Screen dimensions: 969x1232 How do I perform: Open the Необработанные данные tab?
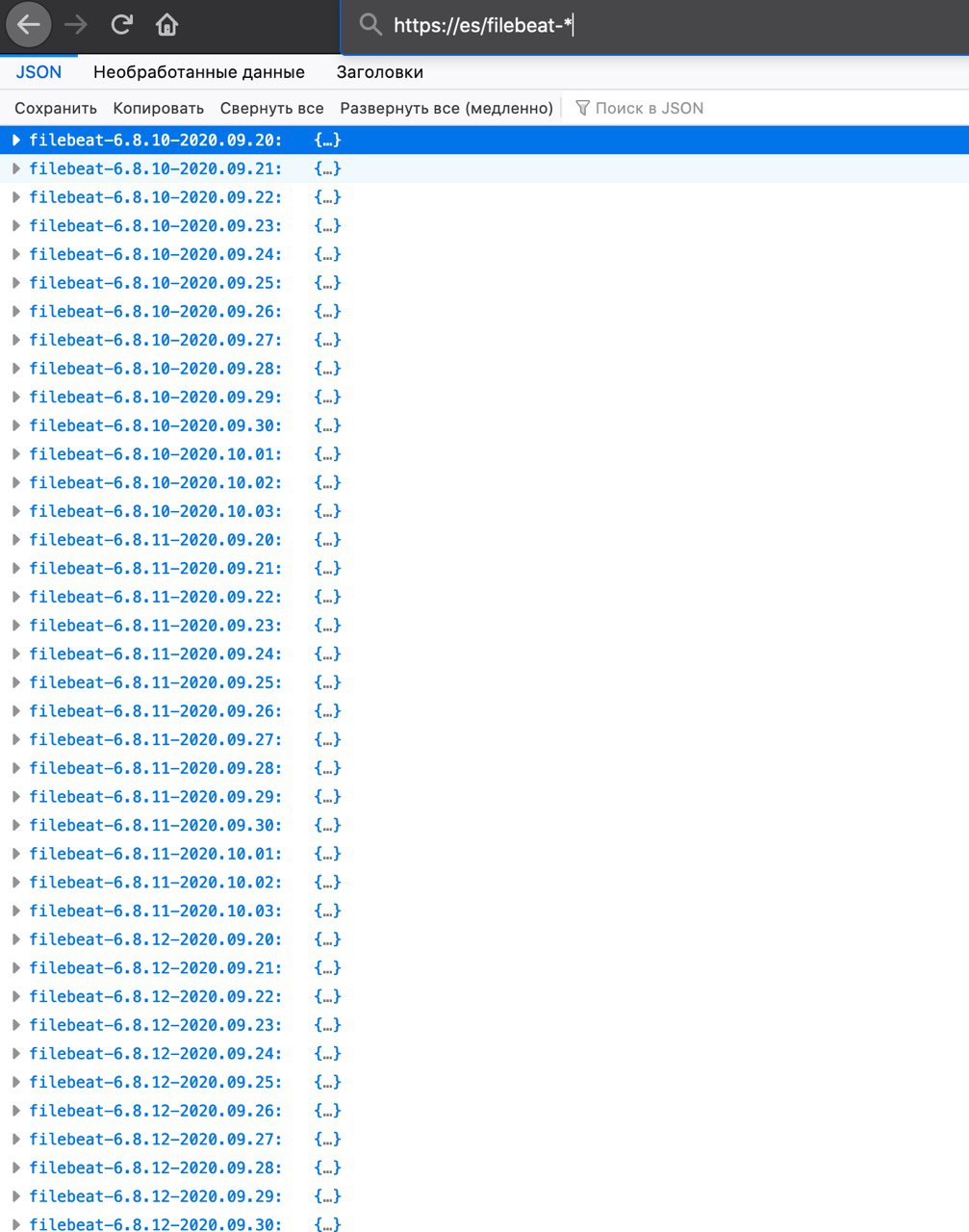click(x=199, y=72)
